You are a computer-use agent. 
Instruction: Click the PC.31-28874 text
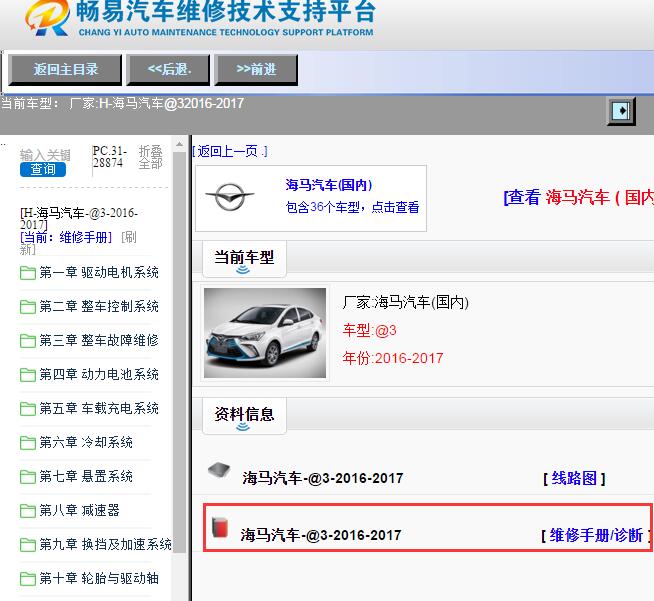pos(109,157)
